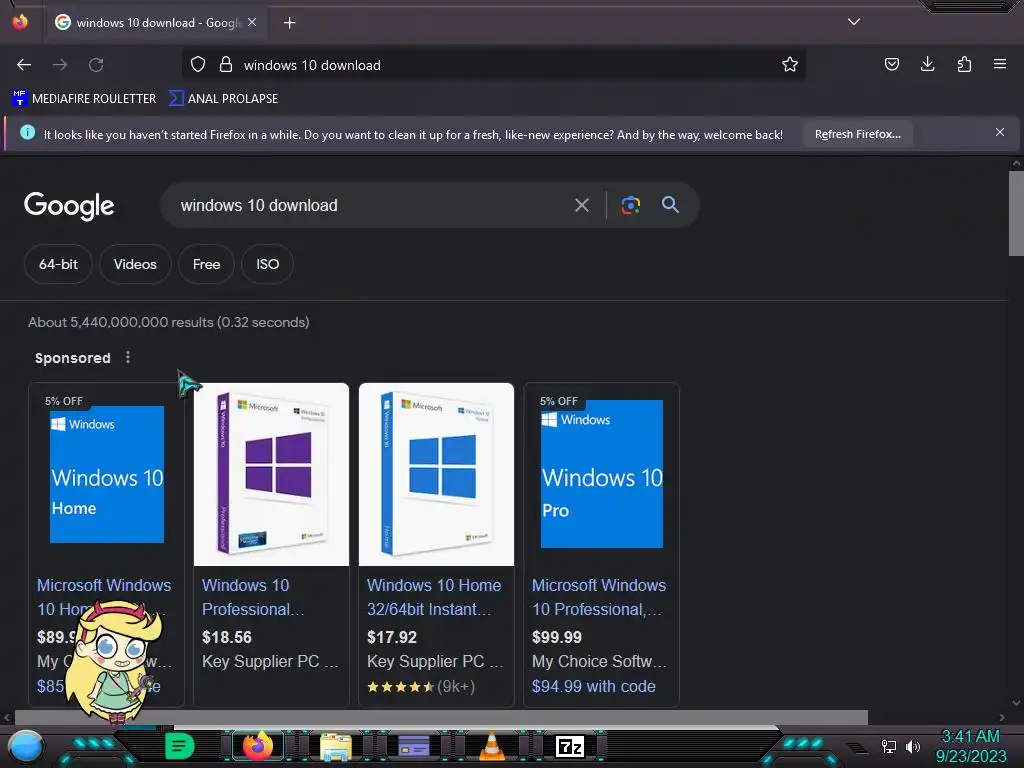This screenshot has width=1024, height=768.
Task: Submit search with the magnifier icon
Action: coord(670,205)
